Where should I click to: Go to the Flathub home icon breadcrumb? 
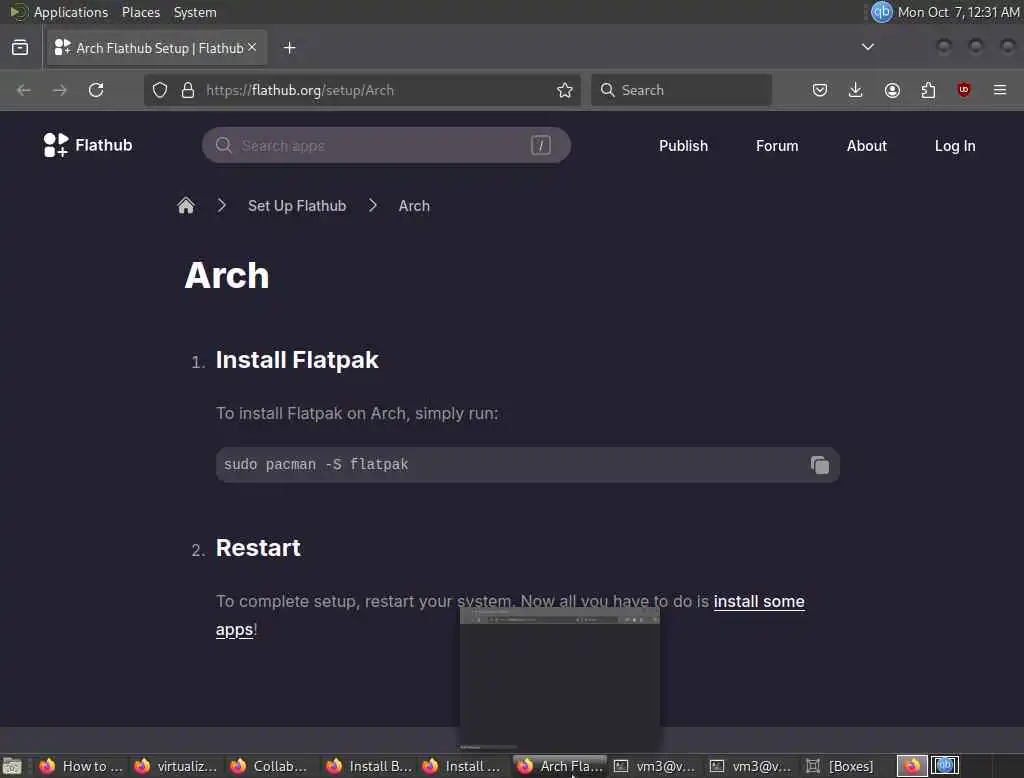pyautogui.click(x=186, y=206)
